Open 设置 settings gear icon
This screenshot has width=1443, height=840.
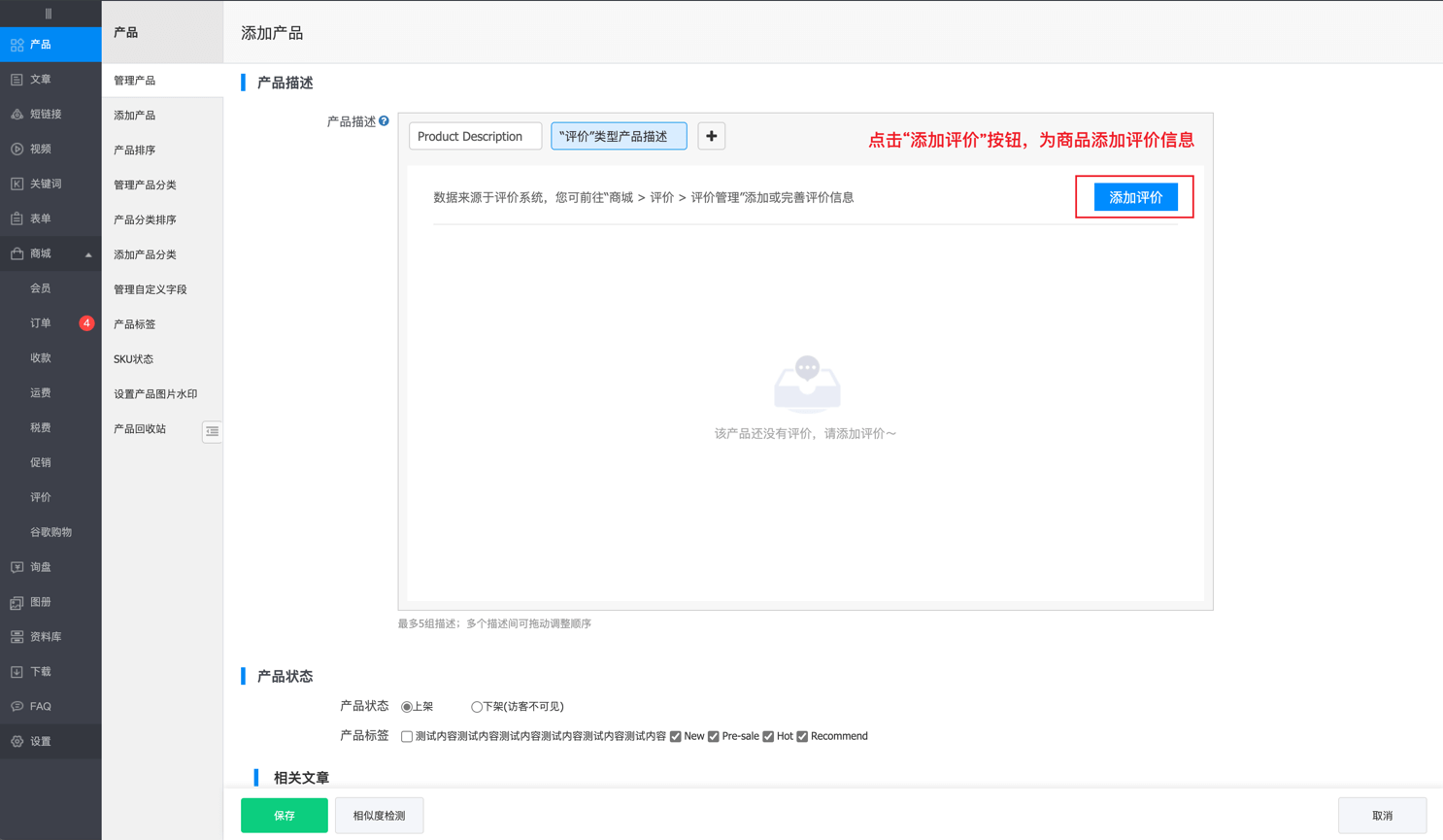(x=17, y=742)
